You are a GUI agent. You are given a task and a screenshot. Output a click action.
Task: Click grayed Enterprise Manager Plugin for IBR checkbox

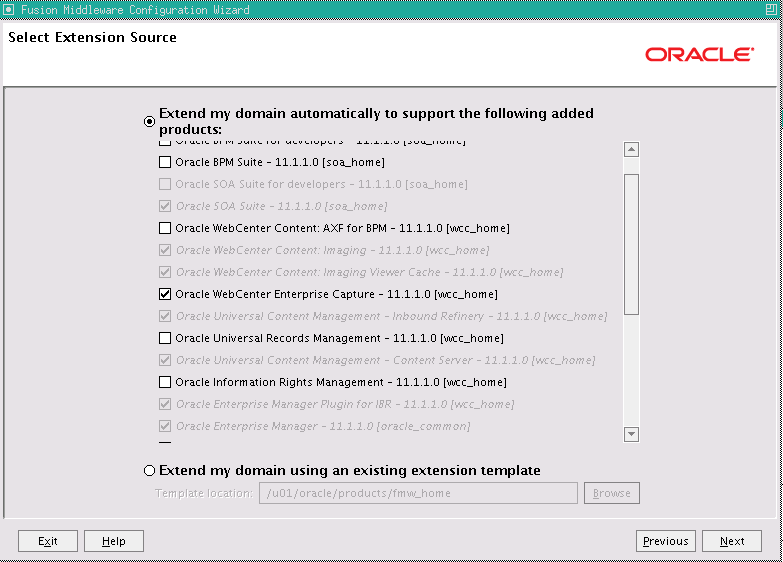pyautogui.click(x=165, y=404)
